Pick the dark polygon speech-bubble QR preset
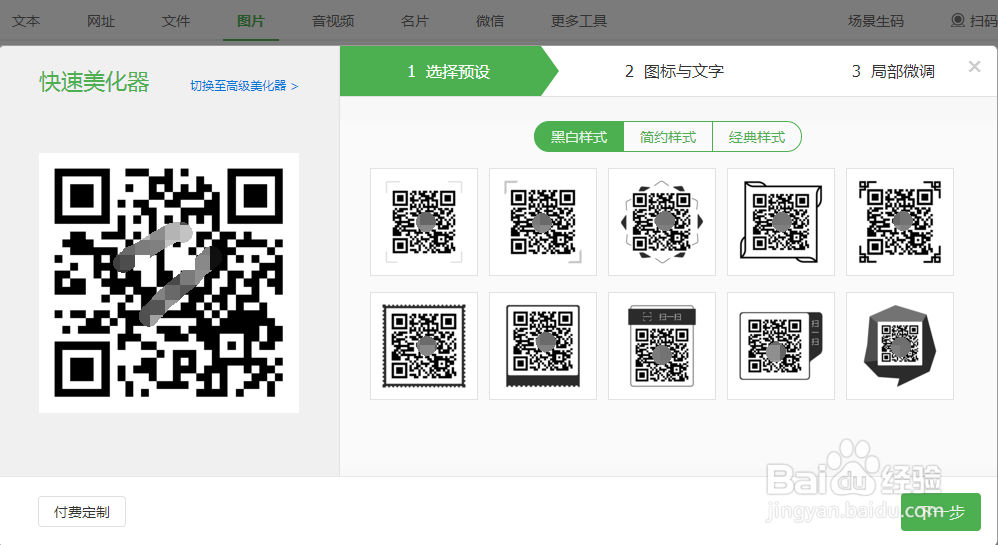The width and height of the screenshot is (998, 545). [900, 346]
